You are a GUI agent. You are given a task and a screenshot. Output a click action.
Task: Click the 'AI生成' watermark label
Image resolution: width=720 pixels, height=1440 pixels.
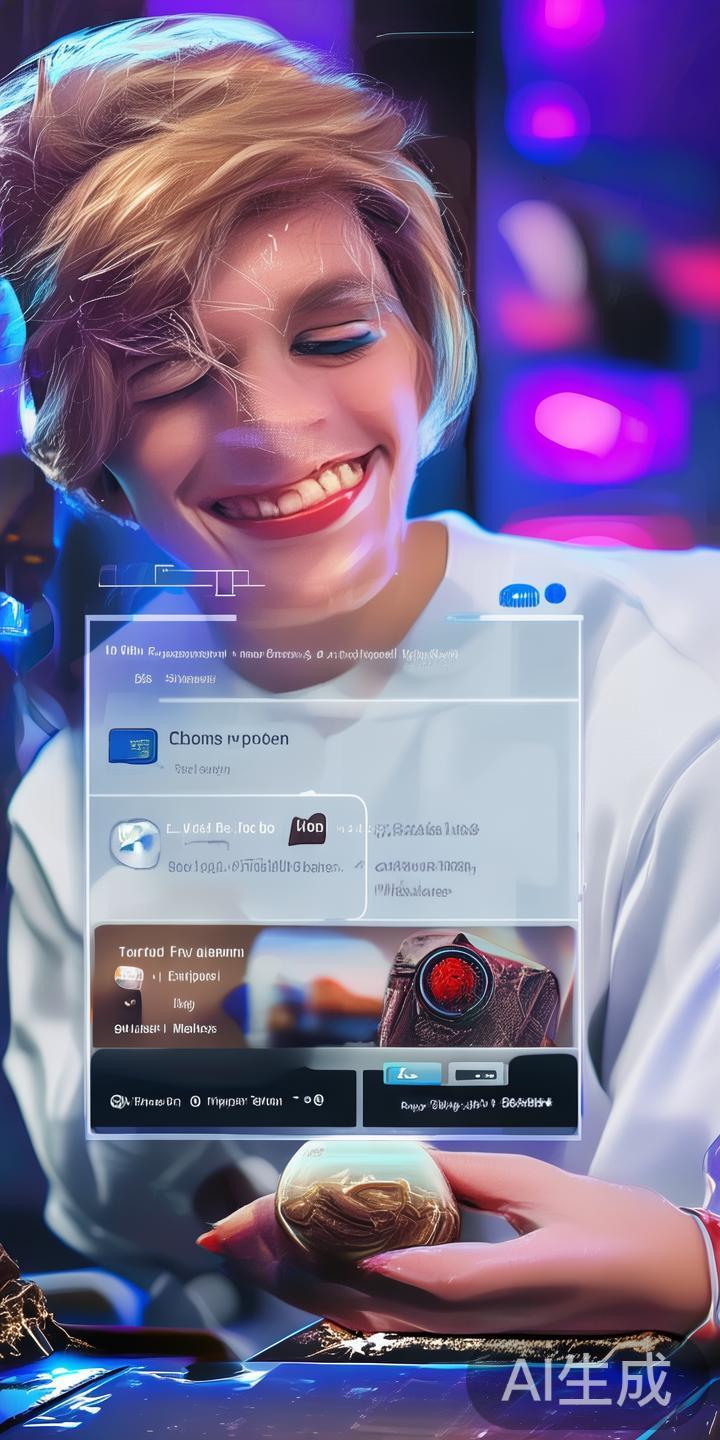click(x=585, y=1381)
